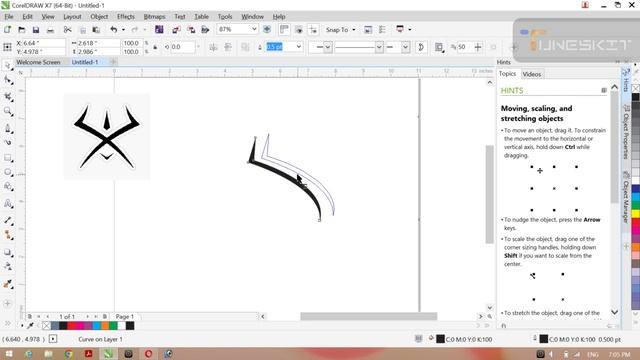
Task: Toggle the close curve button
Action: [x=421, y=47]
